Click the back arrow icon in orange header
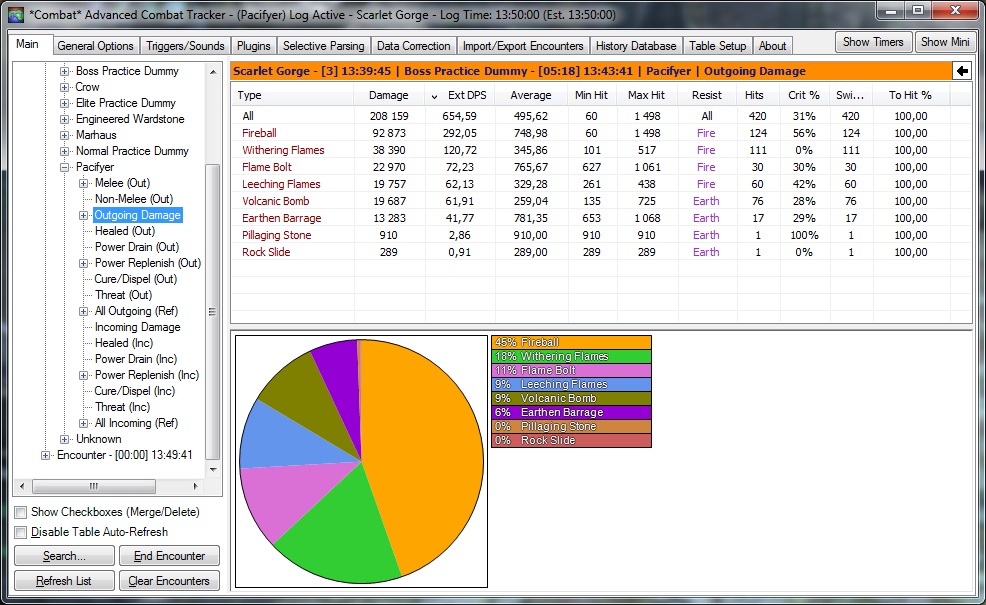Screen dimensions: 986x605 point(962,71)
